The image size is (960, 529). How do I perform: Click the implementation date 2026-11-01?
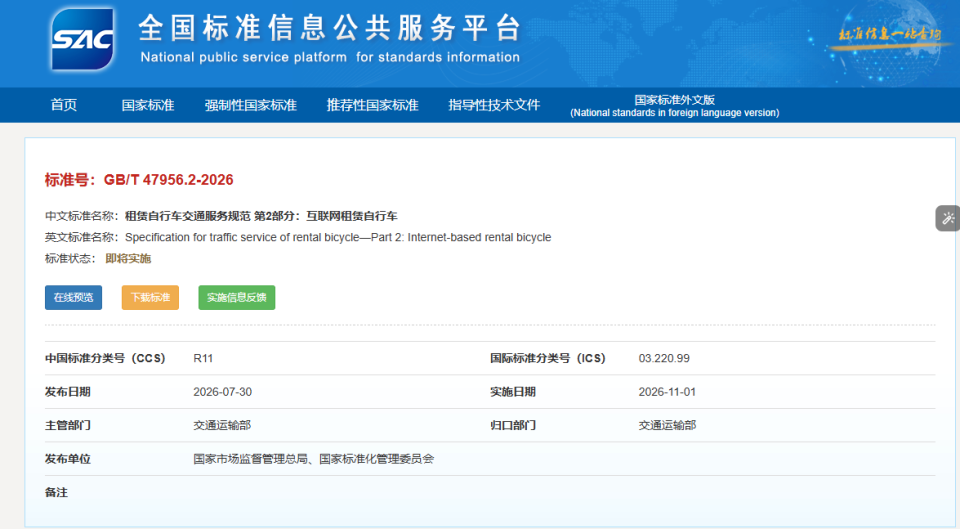pyautogui.click(x=667, y=392)
